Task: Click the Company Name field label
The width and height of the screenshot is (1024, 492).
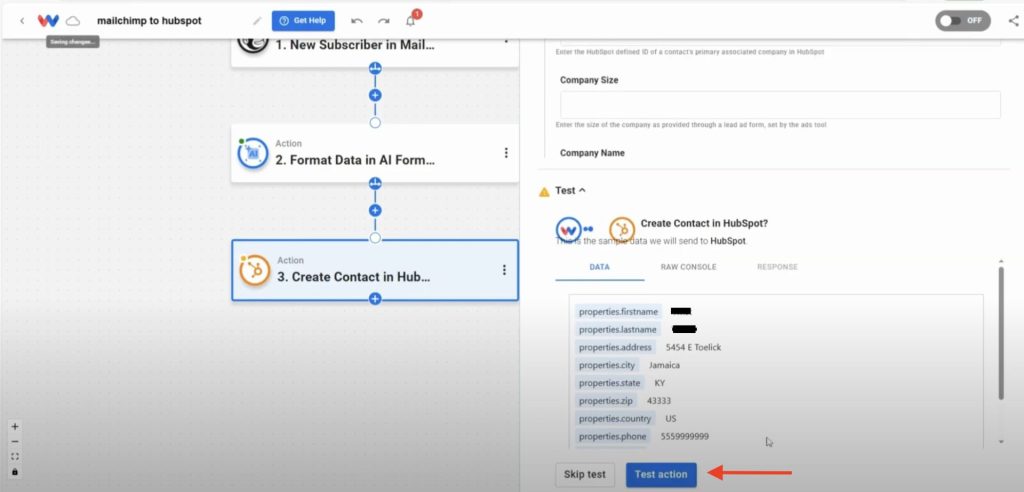Action: click(592, 153)
